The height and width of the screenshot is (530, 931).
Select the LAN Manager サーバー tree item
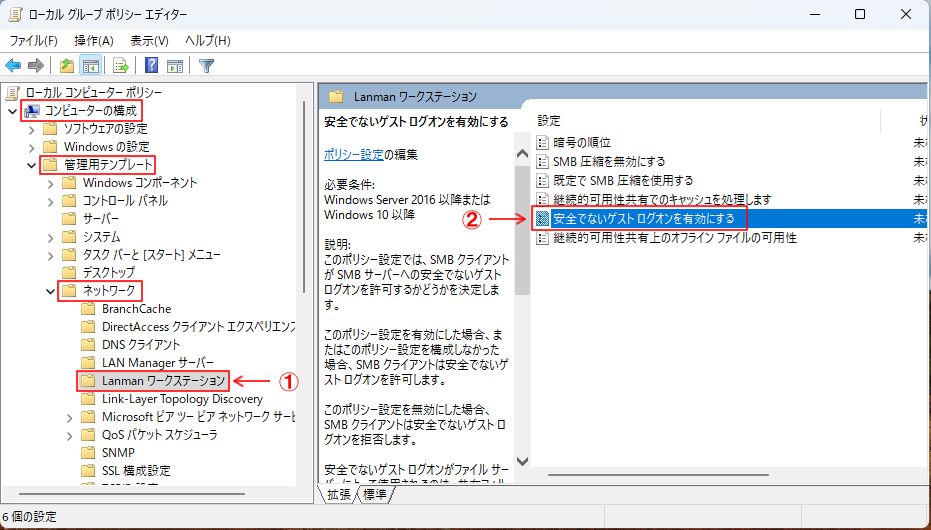(158, 362)
